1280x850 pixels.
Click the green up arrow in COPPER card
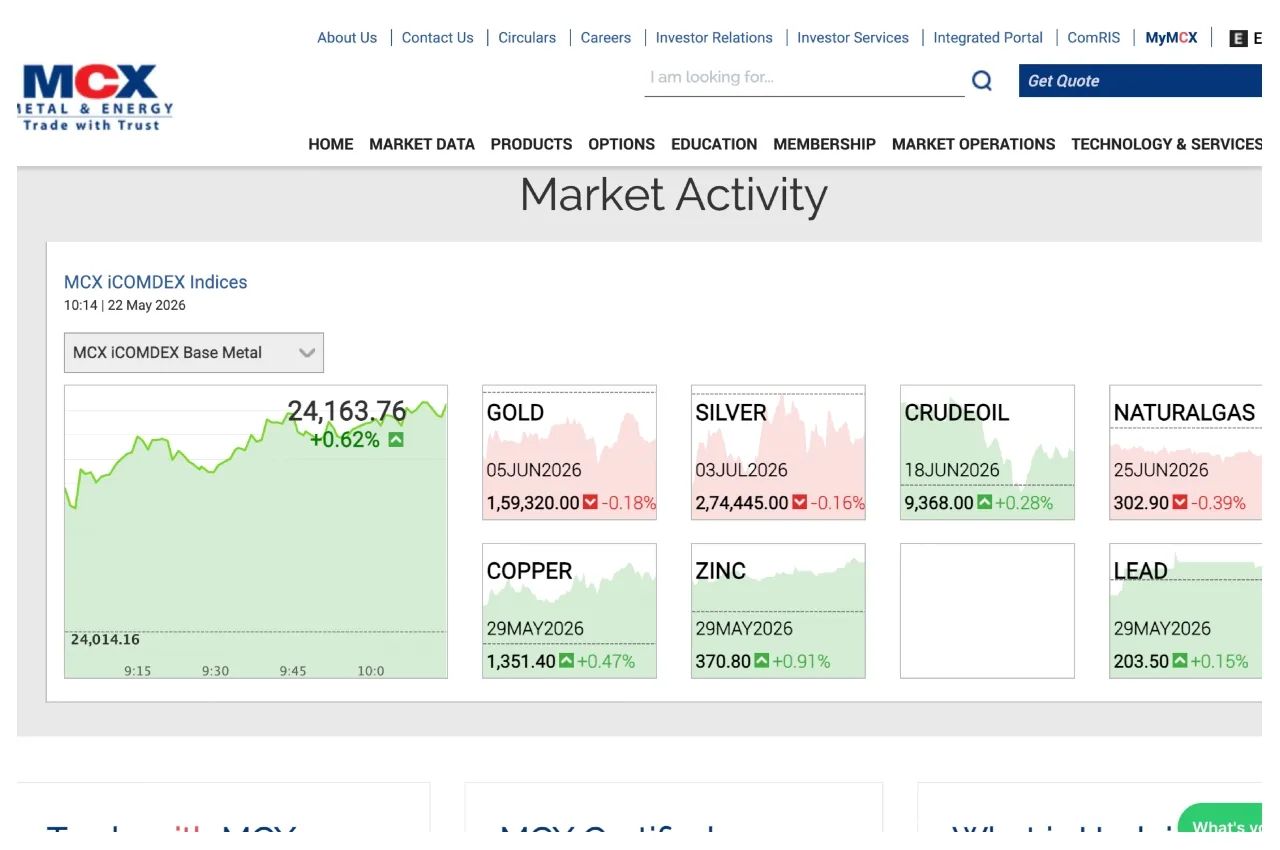(566, 661)
